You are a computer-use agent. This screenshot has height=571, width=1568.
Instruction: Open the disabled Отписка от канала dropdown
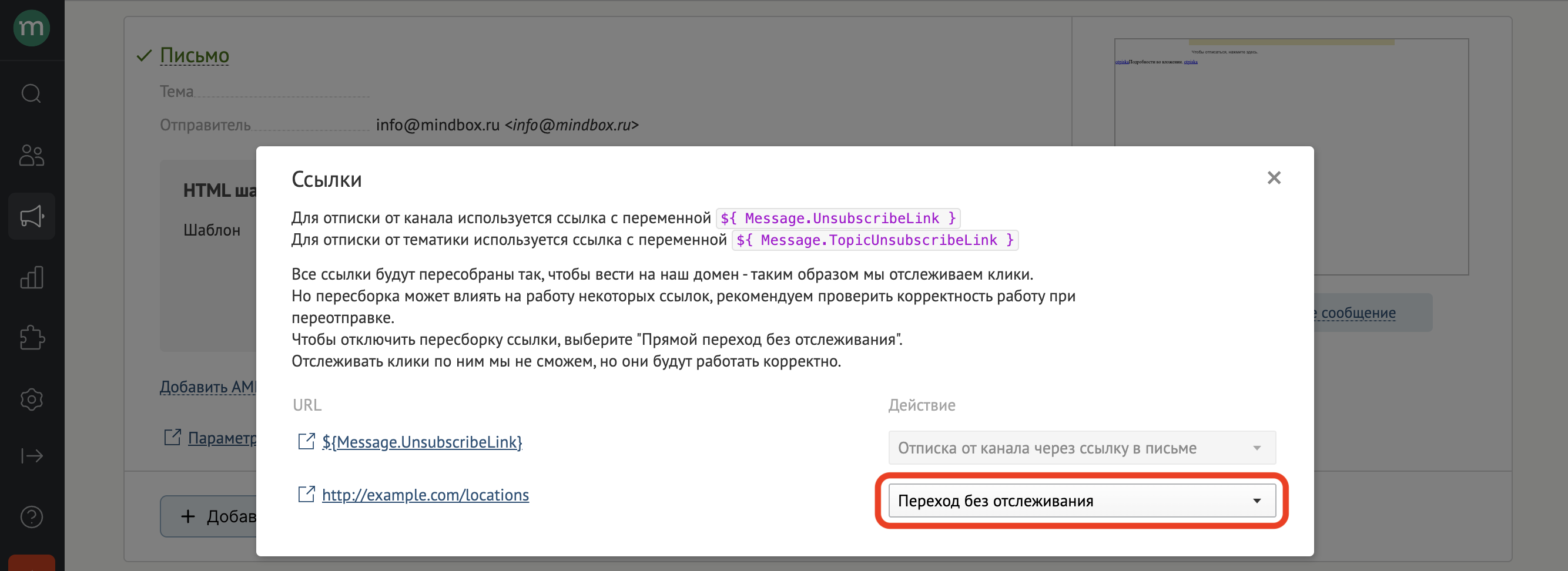(1081, 448)
